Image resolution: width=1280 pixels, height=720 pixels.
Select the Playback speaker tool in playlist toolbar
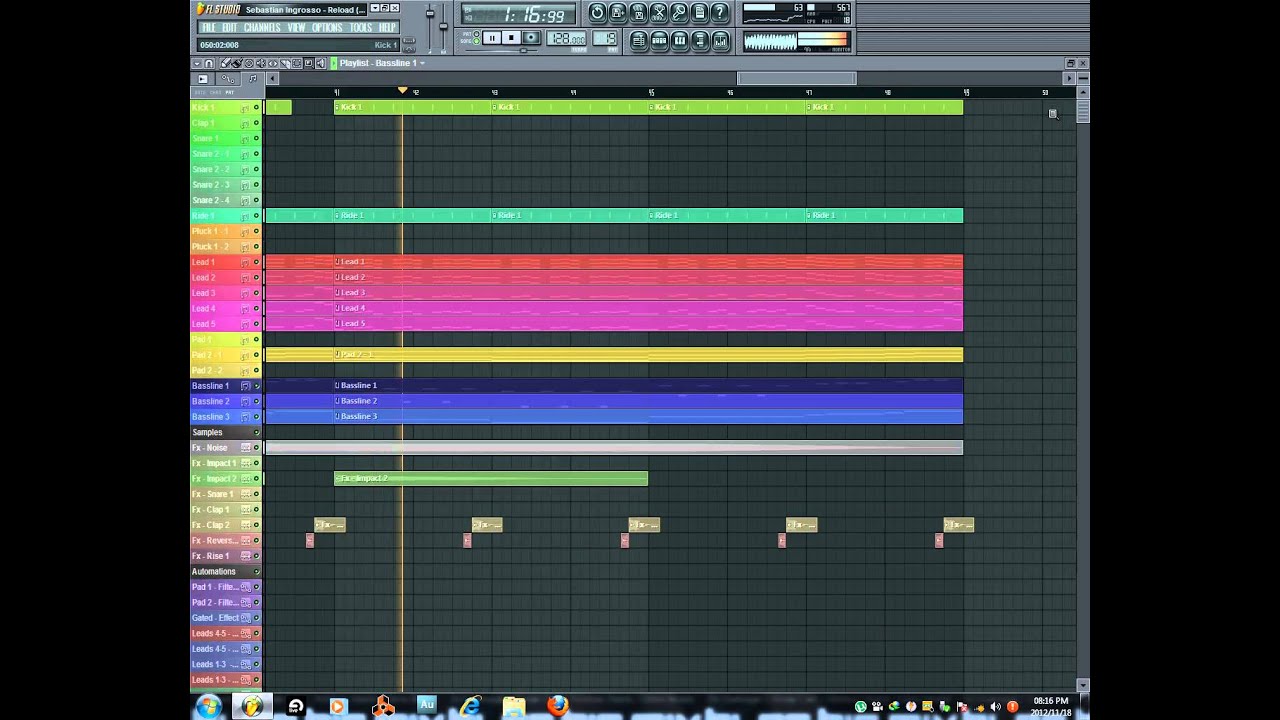coord(321,63)
